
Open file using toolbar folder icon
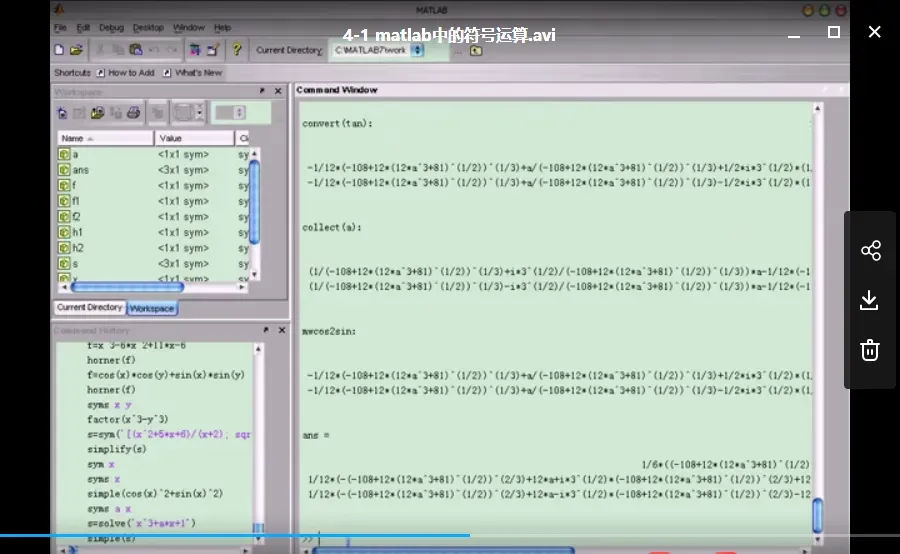(x=76, y=50)
